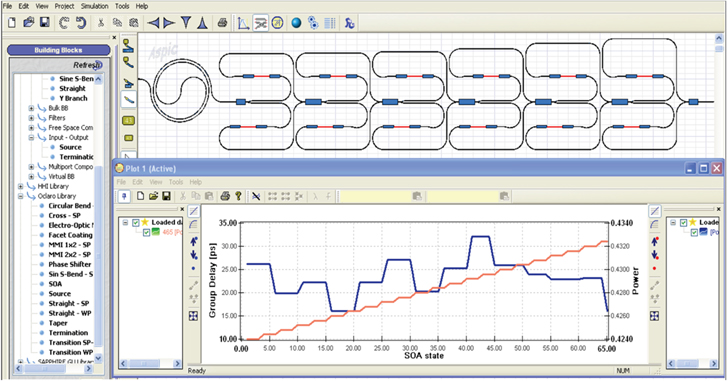Open the Help menu in the Plot 1 window

click(x=196, y=182)
